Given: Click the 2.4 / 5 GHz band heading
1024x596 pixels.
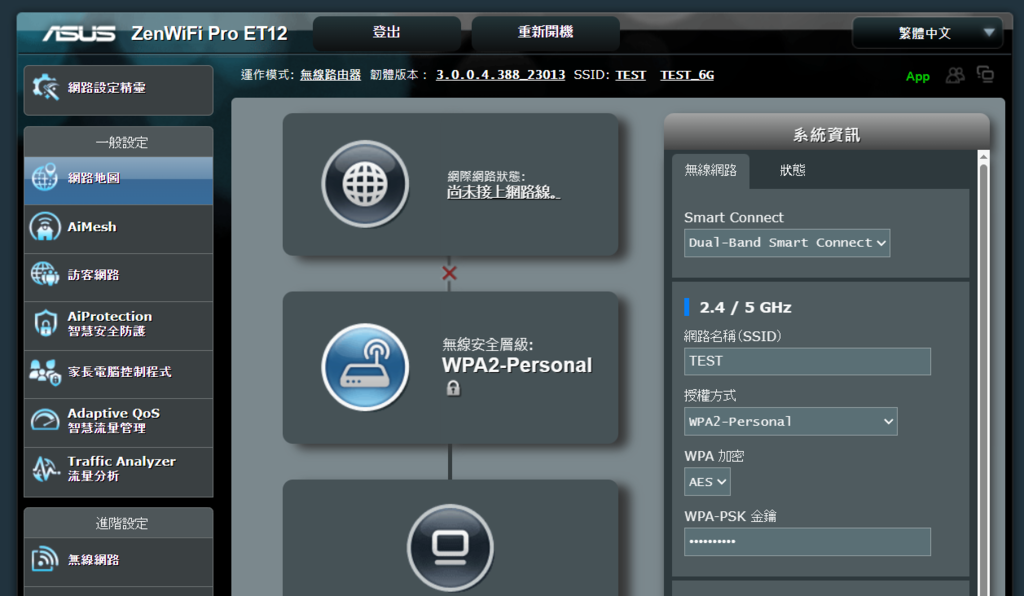Looking at the screenshot, I should click(x=745, y=307).
